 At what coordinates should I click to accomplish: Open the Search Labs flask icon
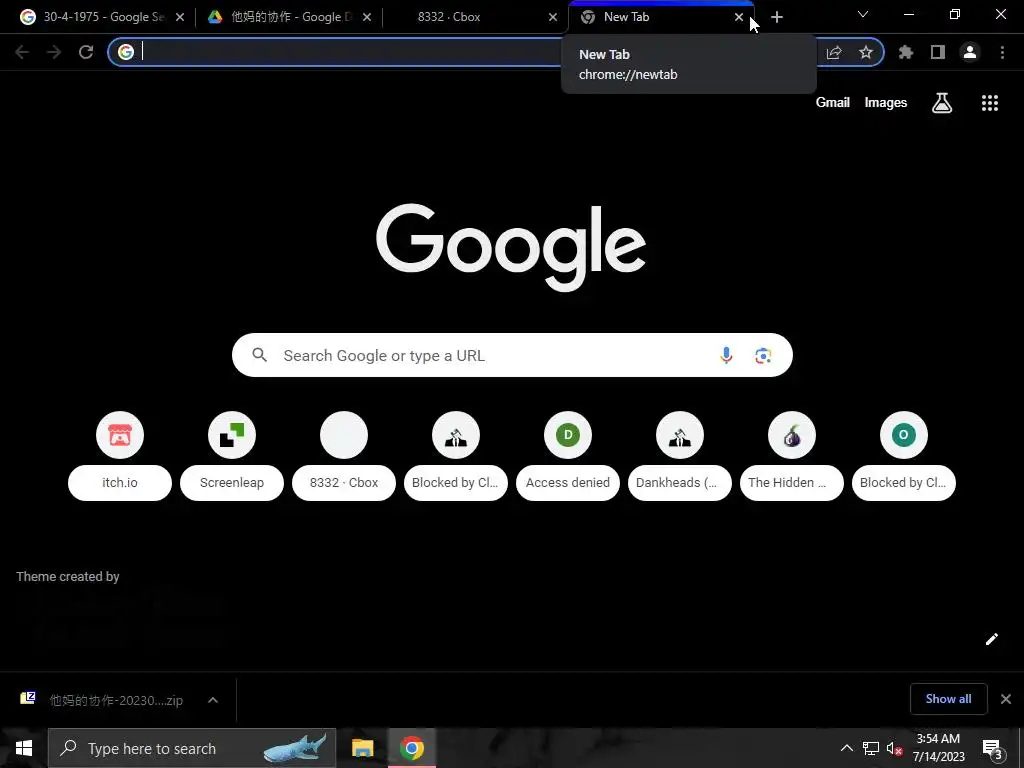(x=942, y=103)
